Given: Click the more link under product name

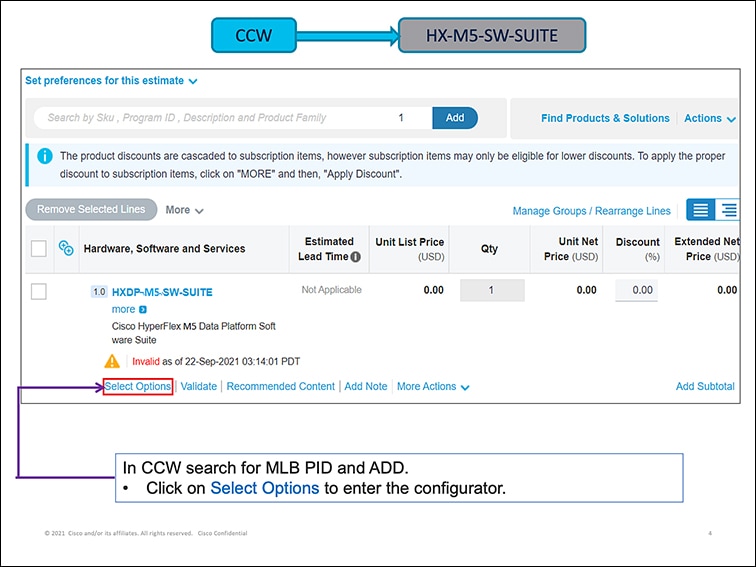Looking at the screenshot, I should click(x=123, y=310).
